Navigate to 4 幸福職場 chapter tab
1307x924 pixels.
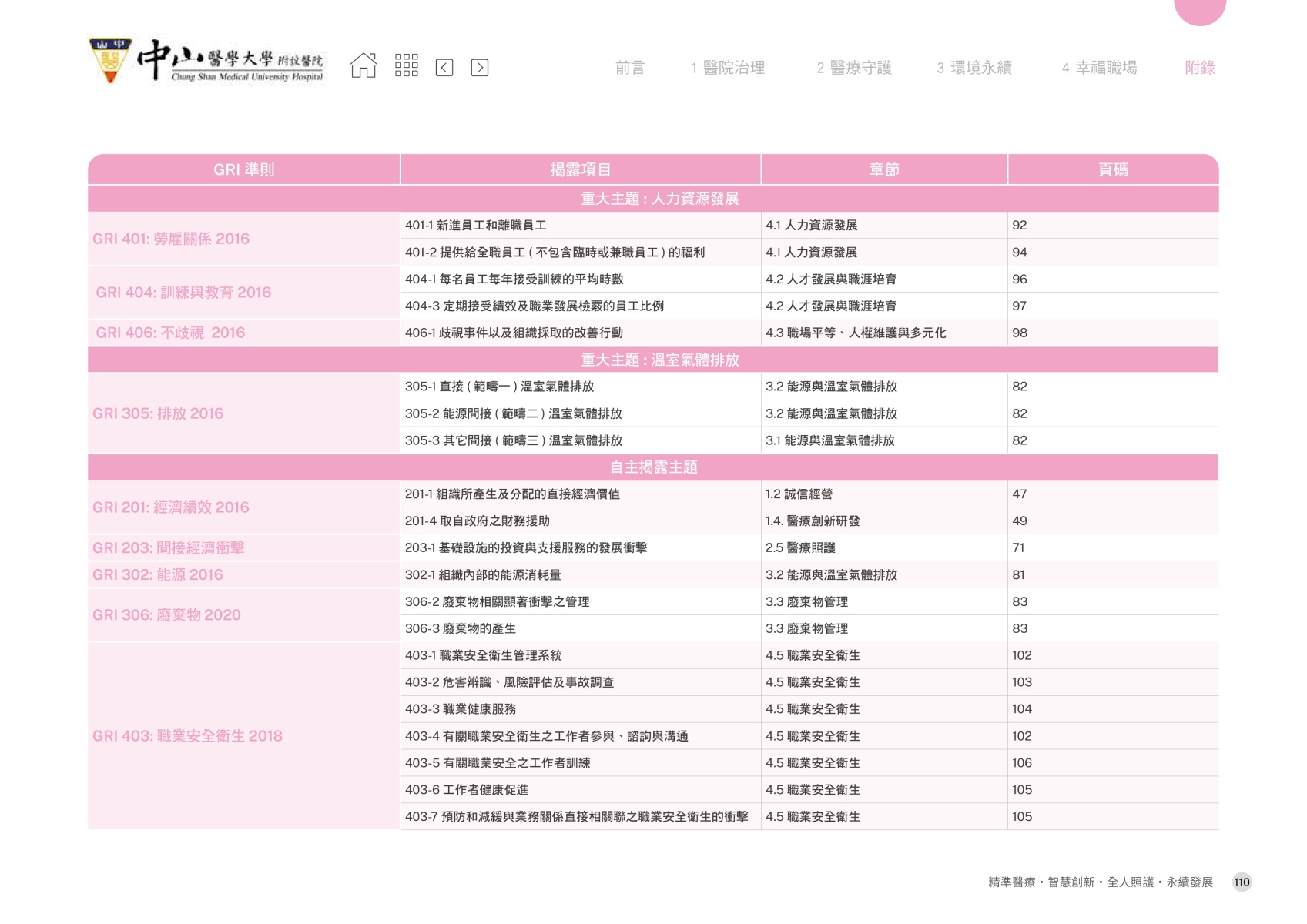[1099, 68]
